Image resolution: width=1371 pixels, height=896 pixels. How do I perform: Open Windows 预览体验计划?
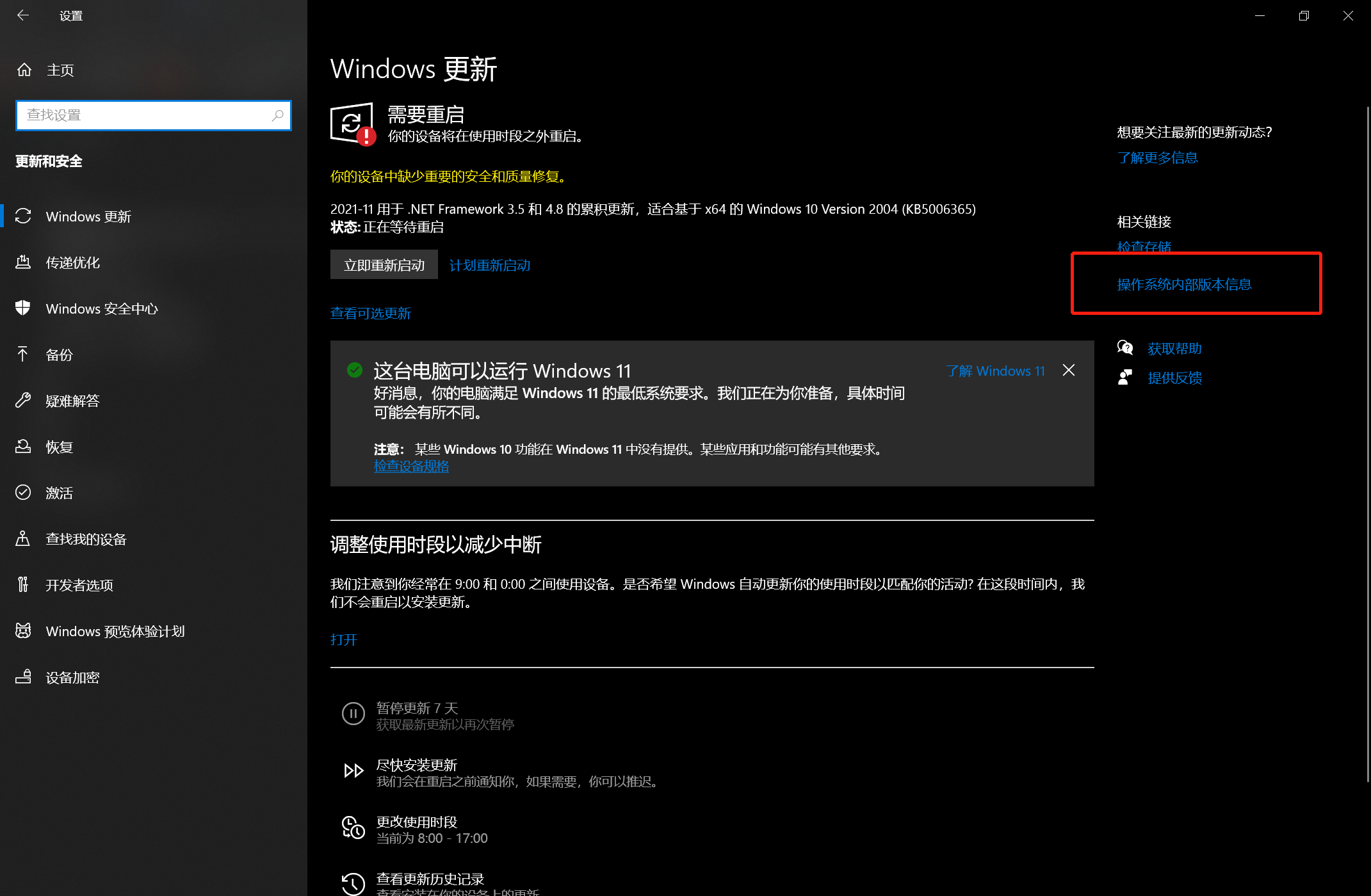115,631
